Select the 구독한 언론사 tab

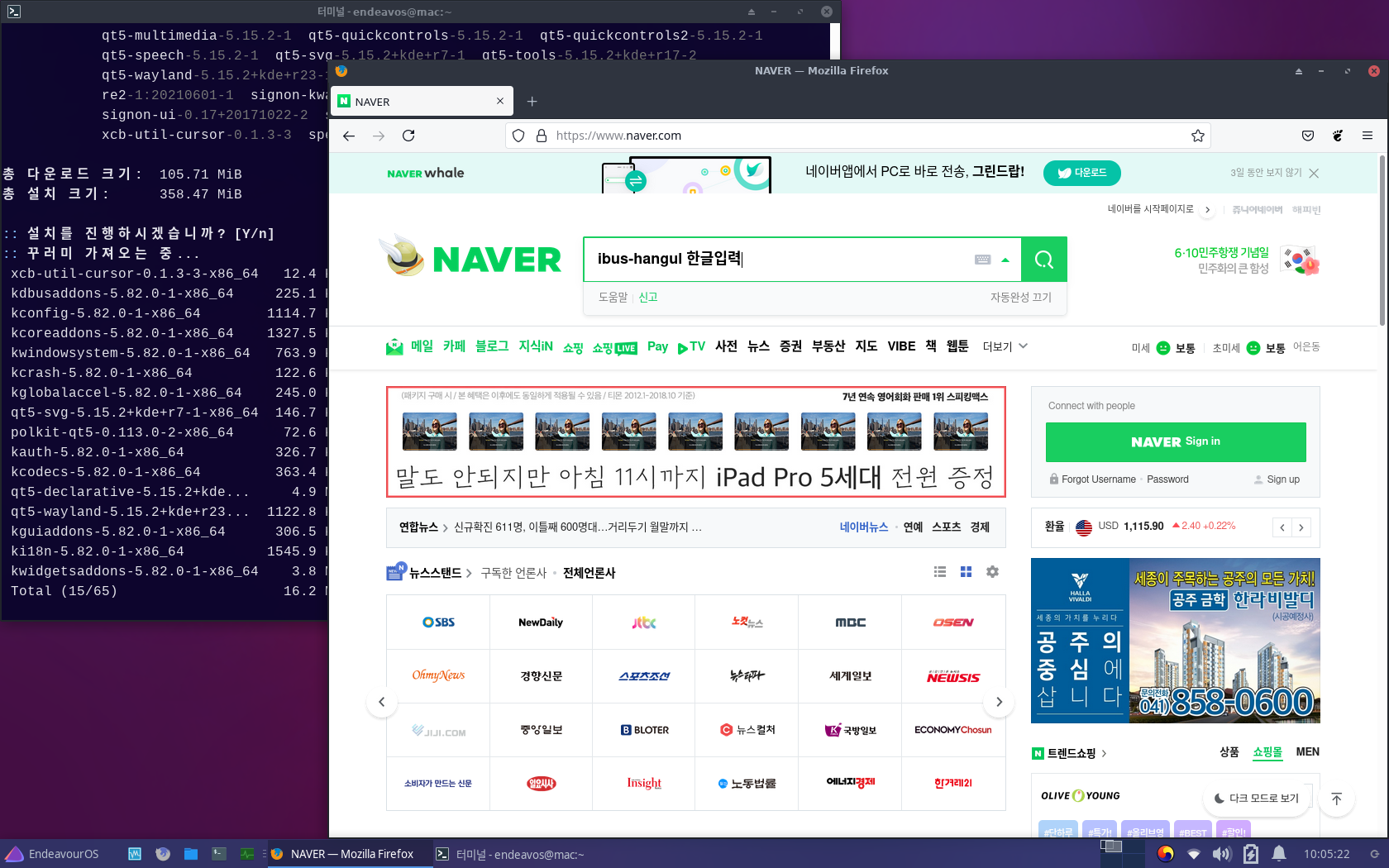[x=513, y=573]
